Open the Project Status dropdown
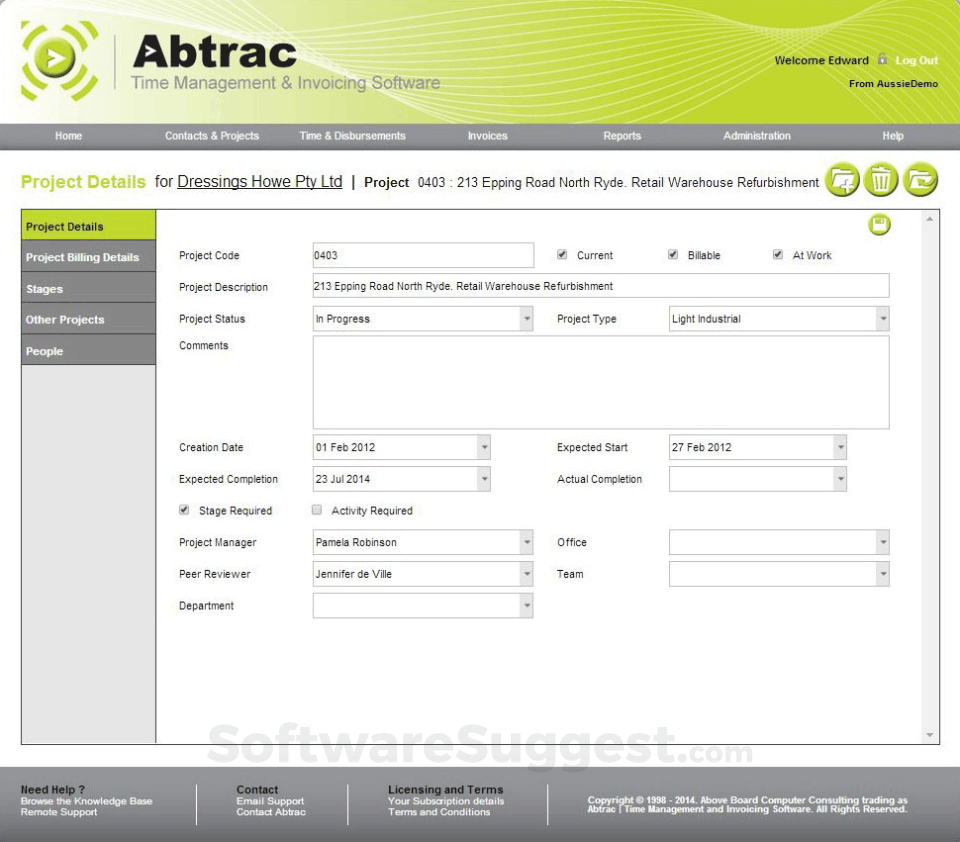 (x=527, y=318)
